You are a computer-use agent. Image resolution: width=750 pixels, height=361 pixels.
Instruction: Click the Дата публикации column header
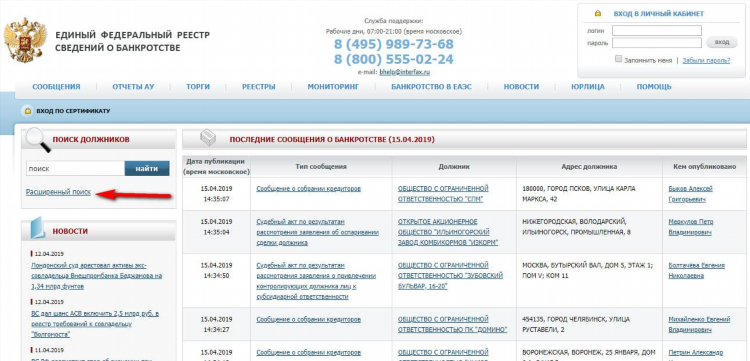216,166
